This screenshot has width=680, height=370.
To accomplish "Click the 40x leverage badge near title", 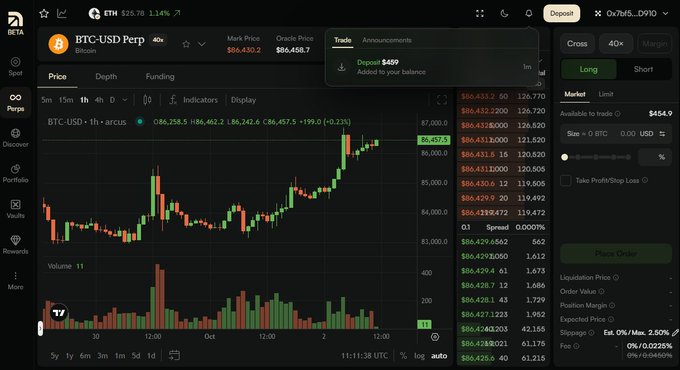I will (158, 40).
